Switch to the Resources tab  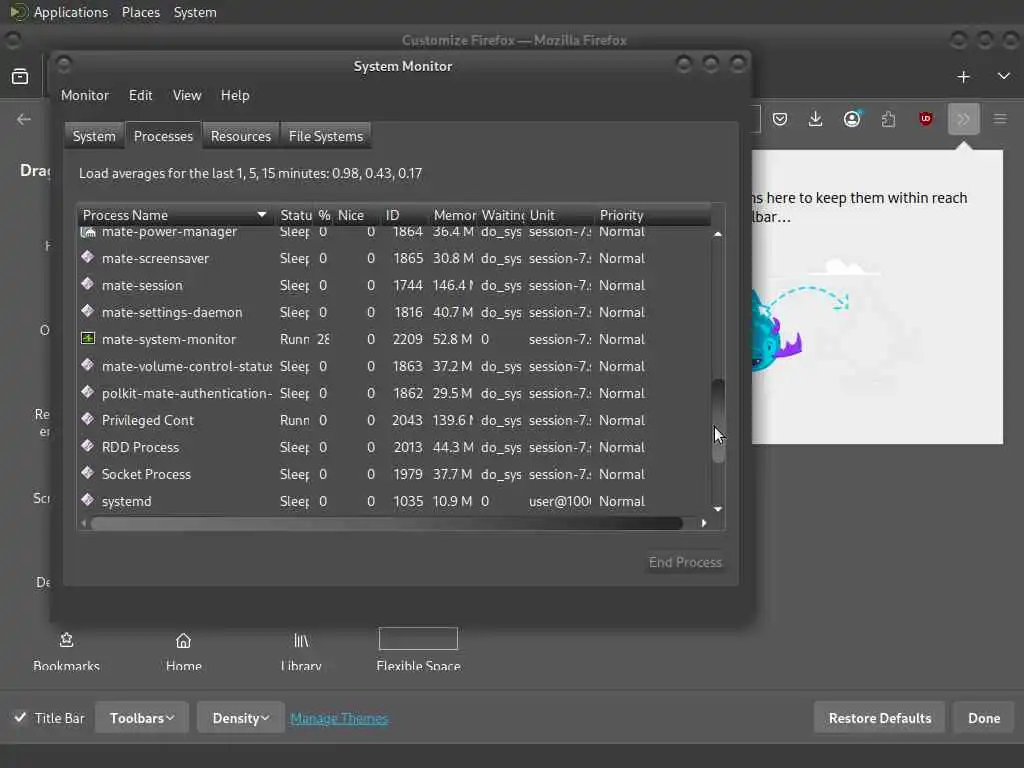pos(240,136)
